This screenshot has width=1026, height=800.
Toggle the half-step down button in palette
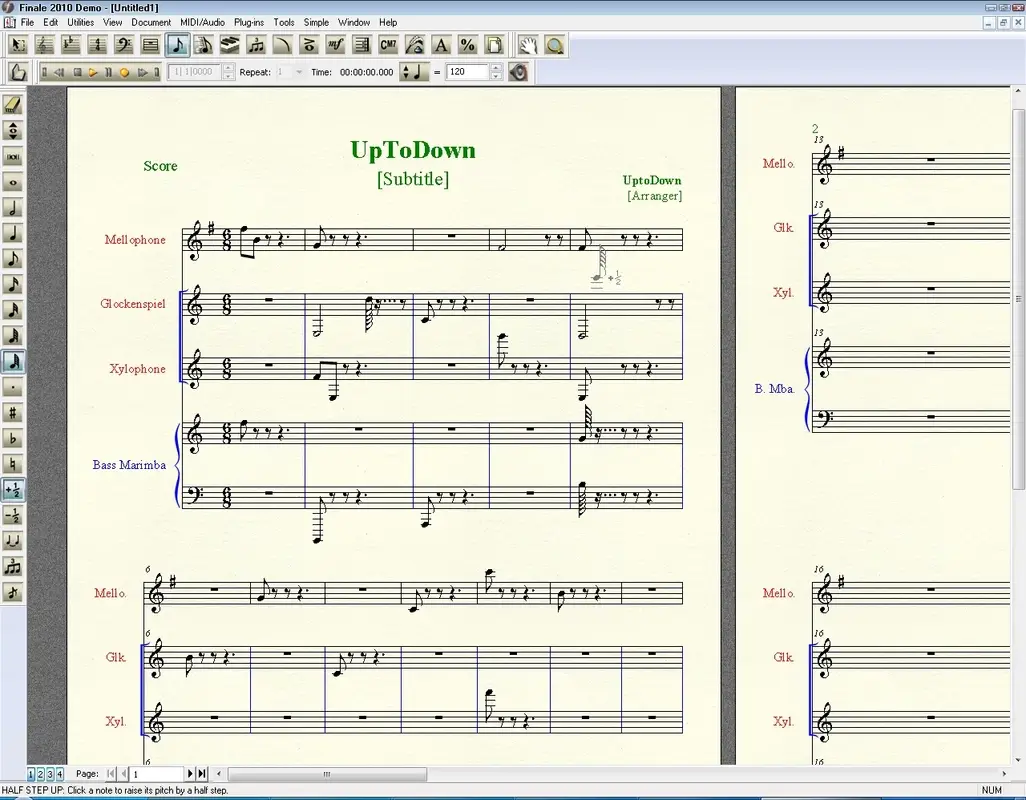pyautogui.click(x=12, y=515)
